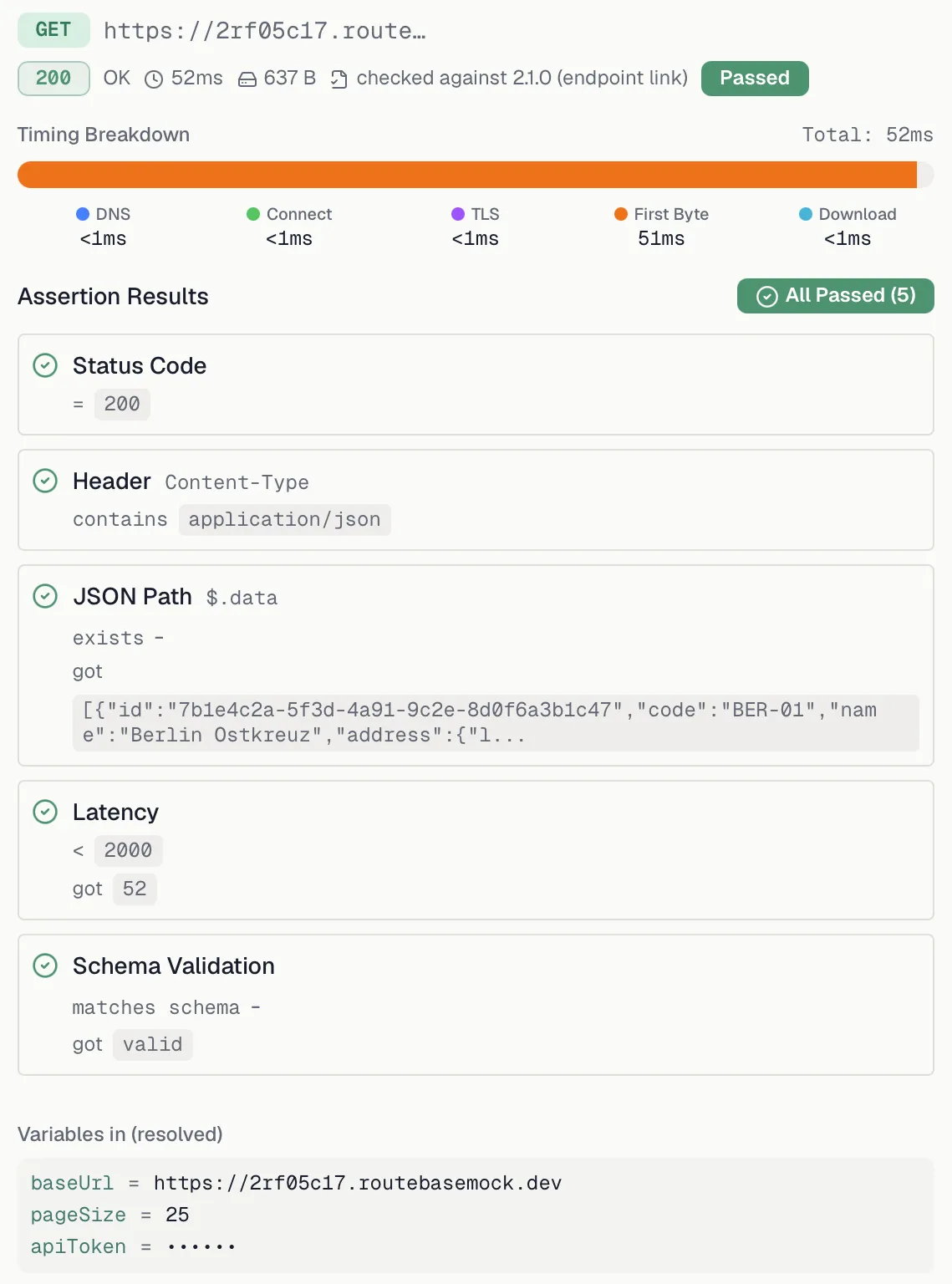The height and width of the screenshot is (1284, 952).
Task: Click the check icon inside All Passed badge
Action: coord(767,297)
